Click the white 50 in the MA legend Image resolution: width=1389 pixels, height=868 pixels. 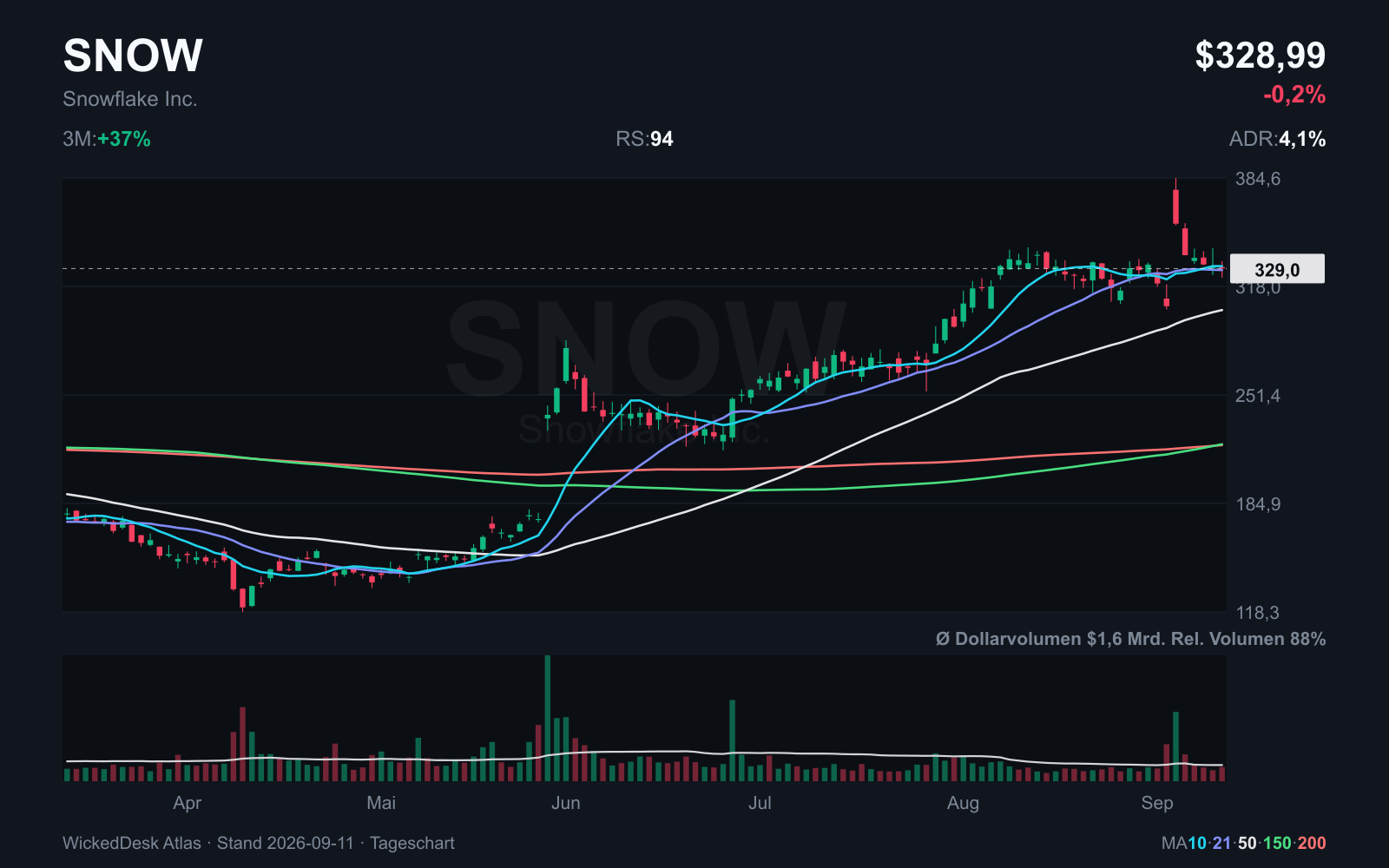1247,843
